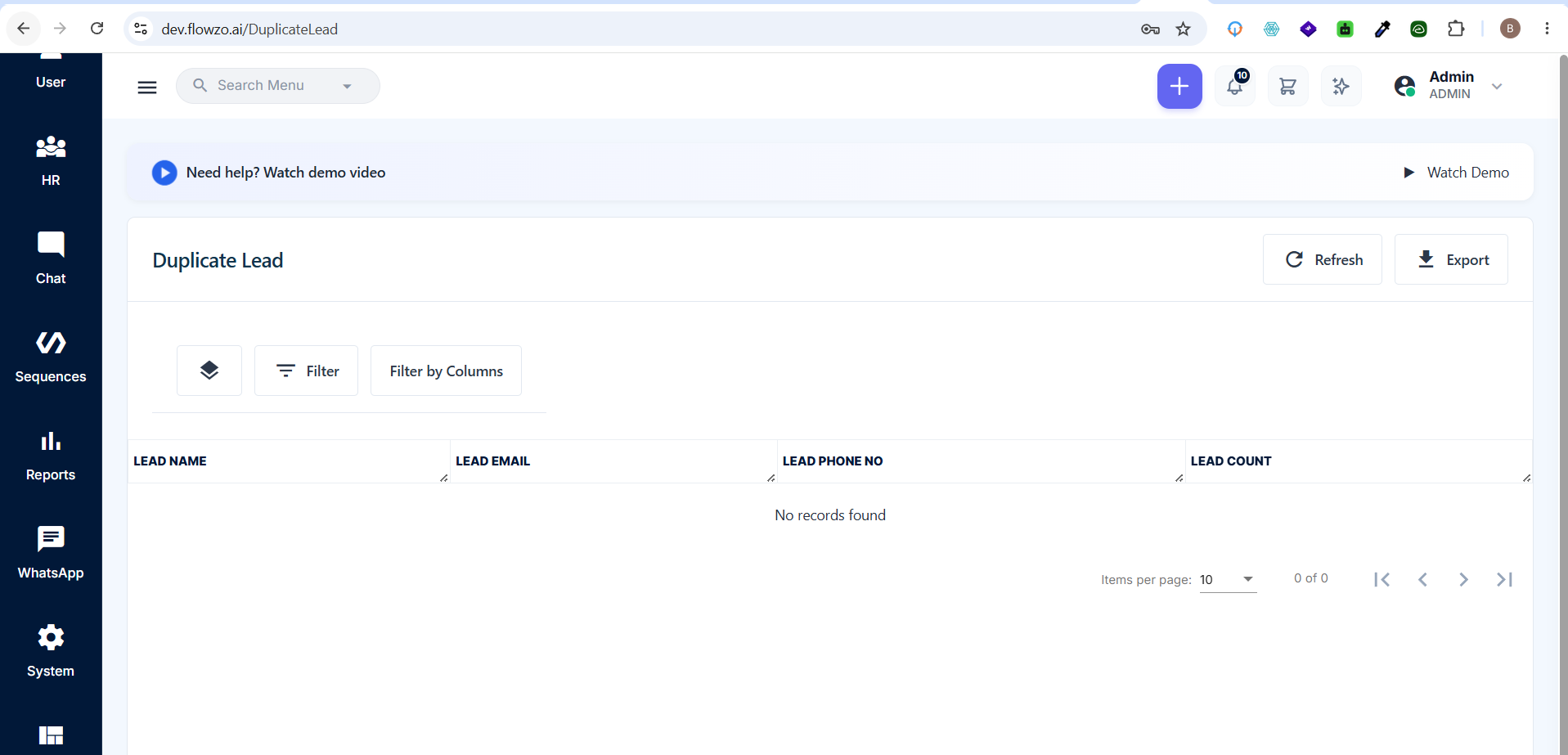Open the browser extensions puzzle icon

[1456, 29]
